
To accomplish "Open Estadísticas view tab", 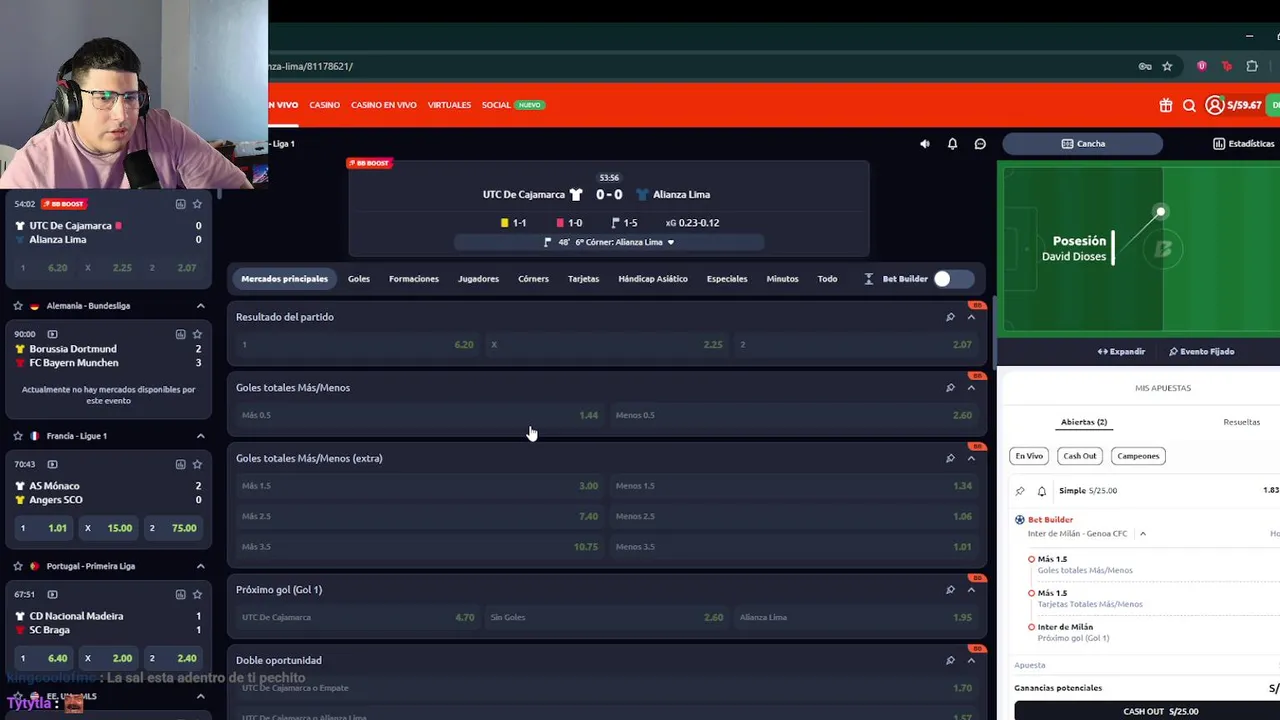I will (1243, 144).
